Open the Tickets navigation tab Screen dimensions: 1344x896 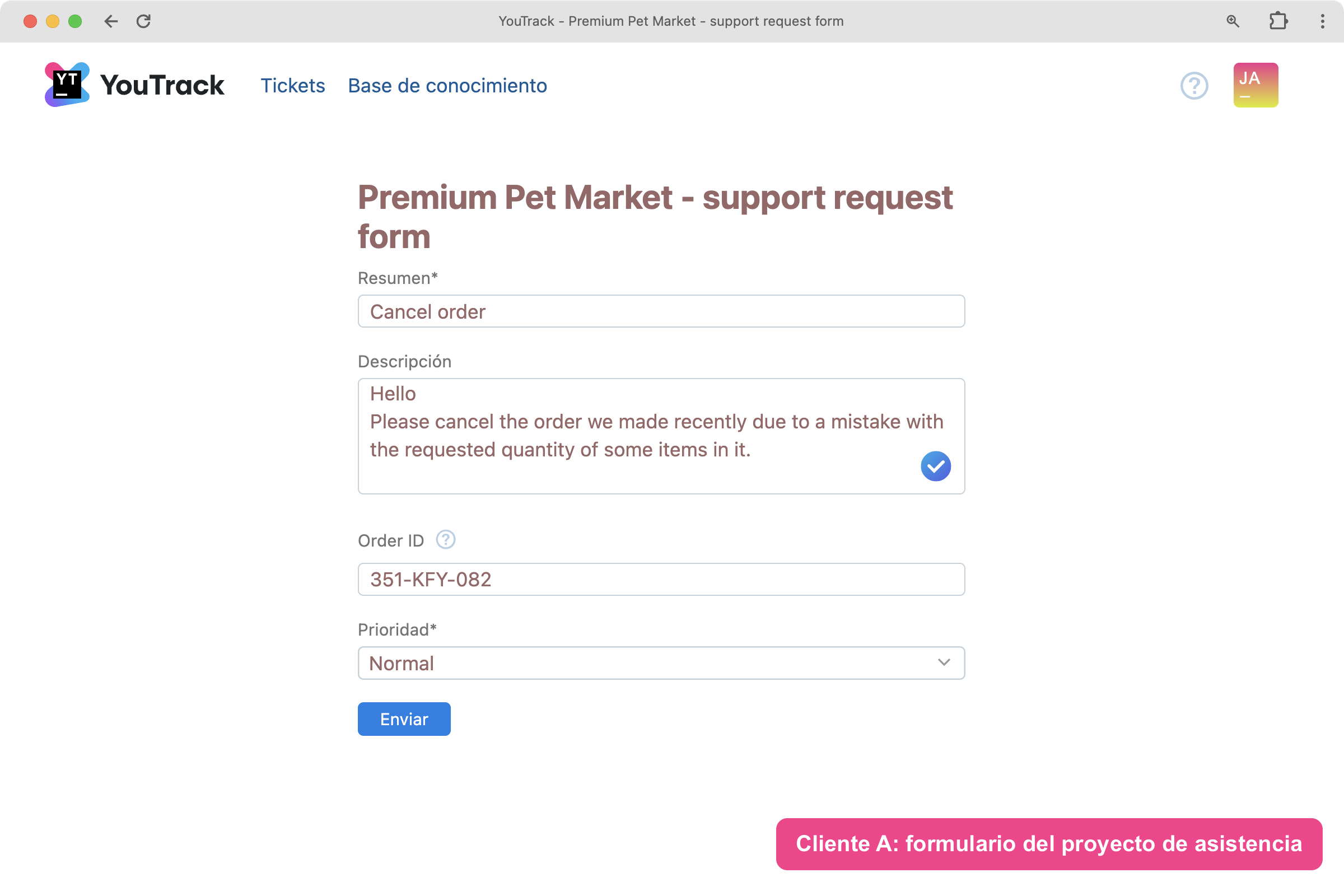coord(292,86)
